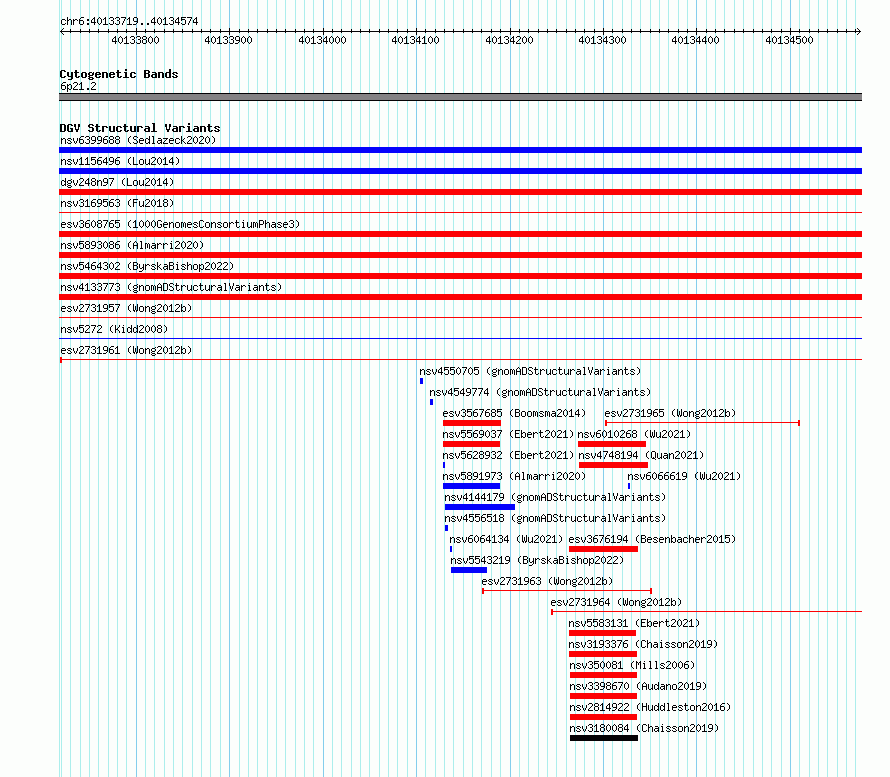Open nsv5569037 (Ebert2021) variant label
This screenshot has width=890, height=777.
(508, 434)
